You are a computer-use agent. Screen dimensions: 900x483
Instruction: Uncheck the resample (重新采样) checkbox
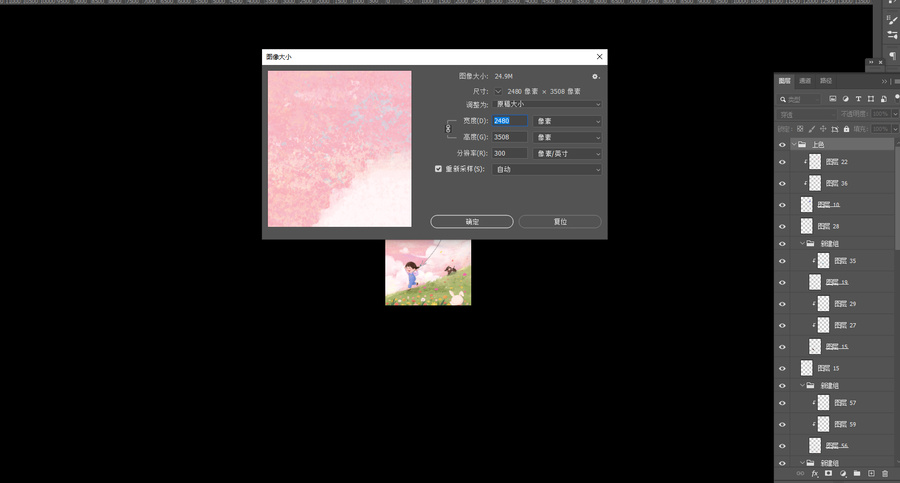439,169
